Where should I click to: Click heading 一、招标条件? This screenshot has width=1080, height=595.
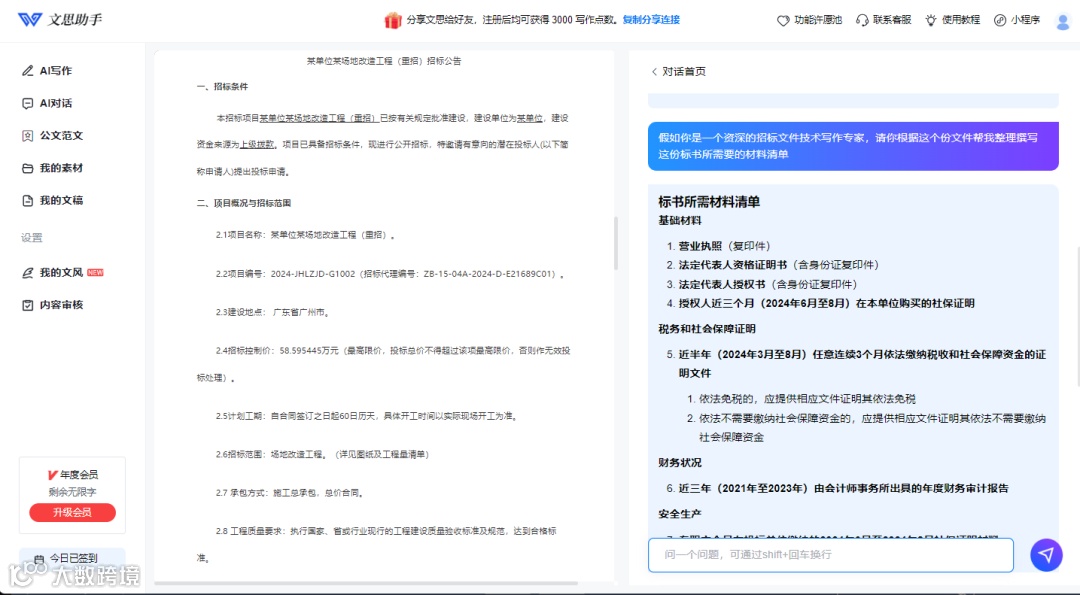222,87
